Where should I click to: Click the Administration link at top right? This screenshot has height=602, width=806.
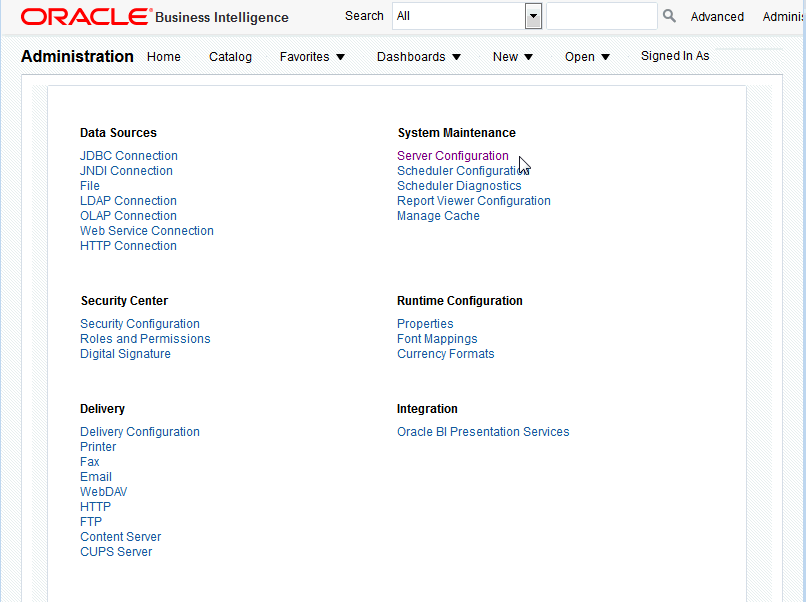783,17
